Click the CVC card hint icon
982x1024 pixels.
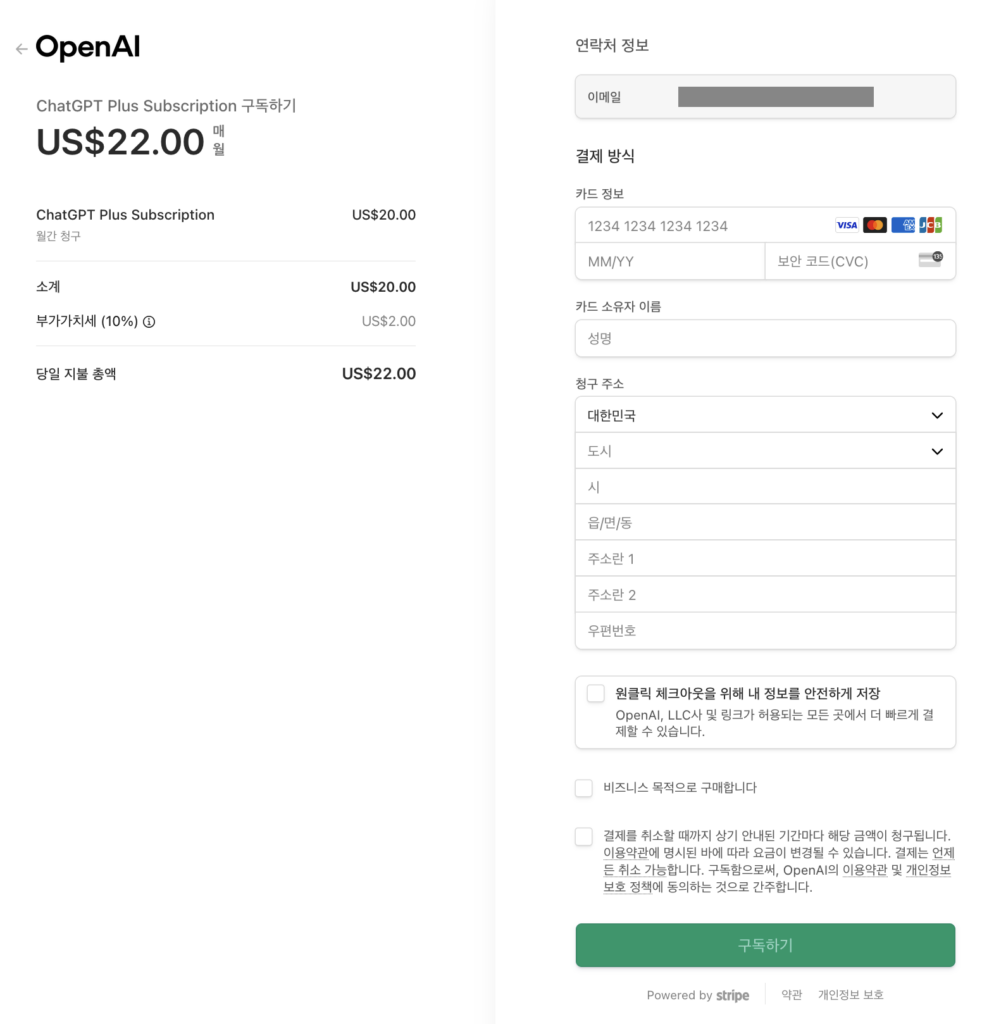click(930, 260)
